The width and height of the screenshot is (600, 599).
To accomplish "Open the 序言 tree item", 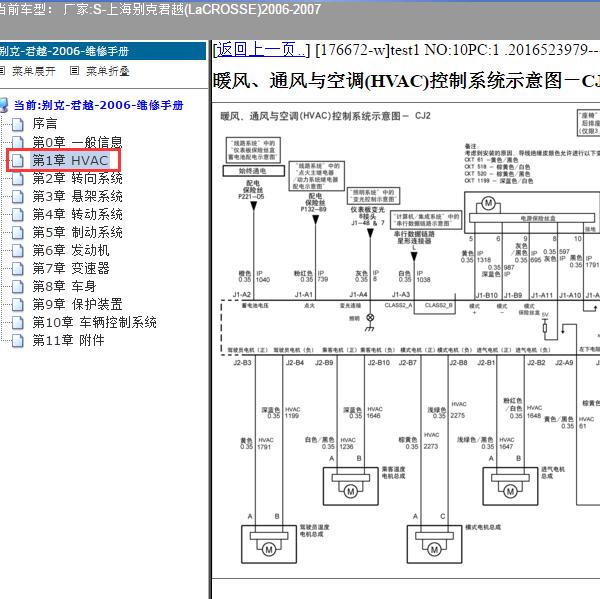I will [45, 124].
